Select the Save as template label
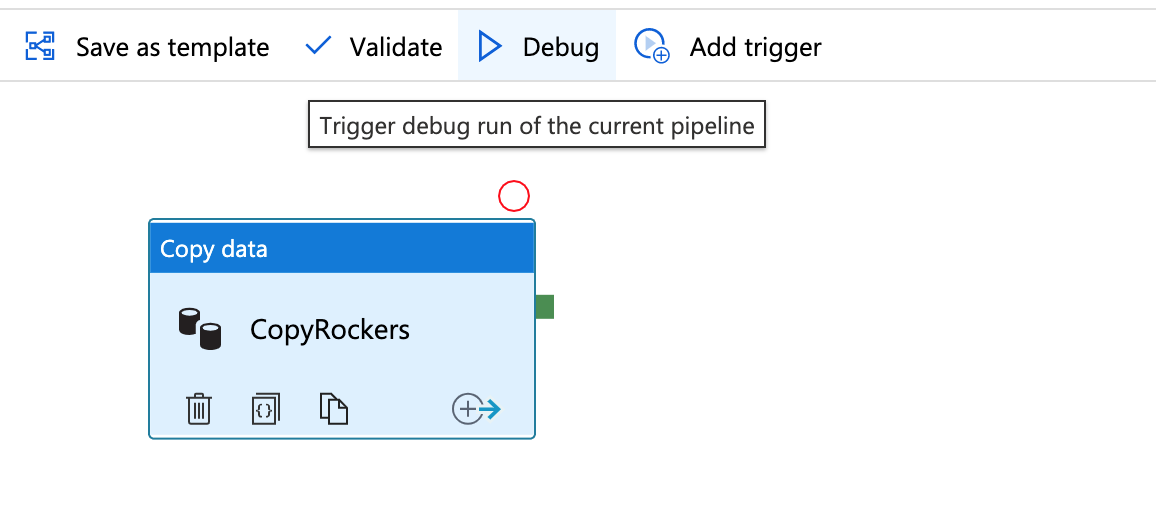The height and width of the screenshot is (526, 1156). coord(173,47)
